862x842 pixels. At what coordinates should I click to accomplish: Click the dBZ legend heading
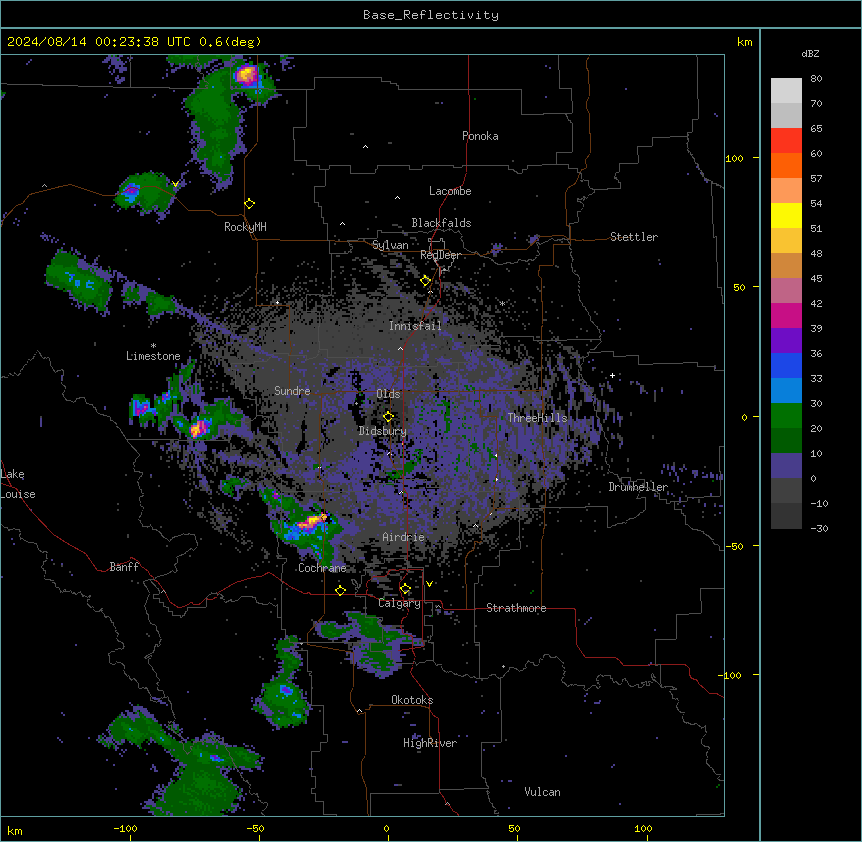click(810, 54)
